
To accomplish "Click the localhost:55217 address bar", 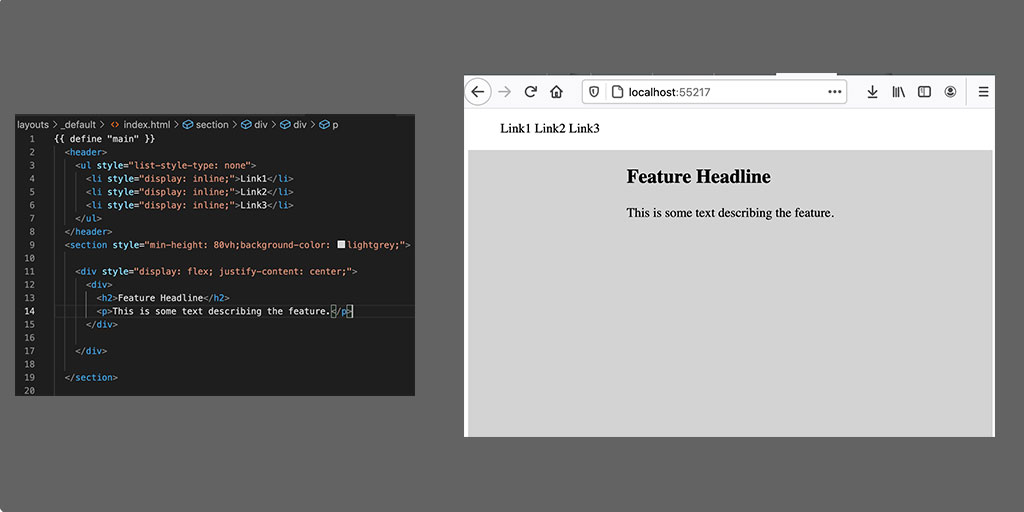I will (x=720, y=92).
